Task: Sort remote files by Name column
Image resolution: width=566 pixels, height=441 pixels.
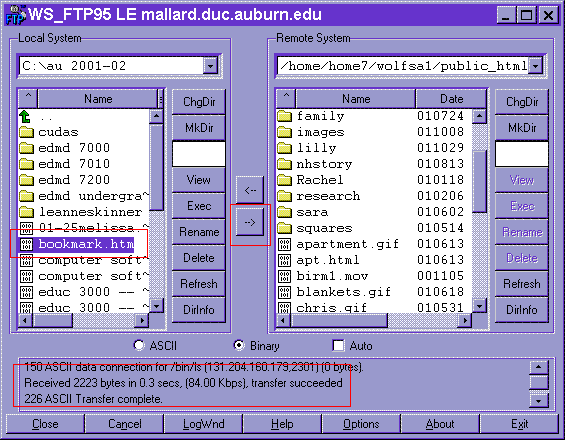Action: (356, 99)
